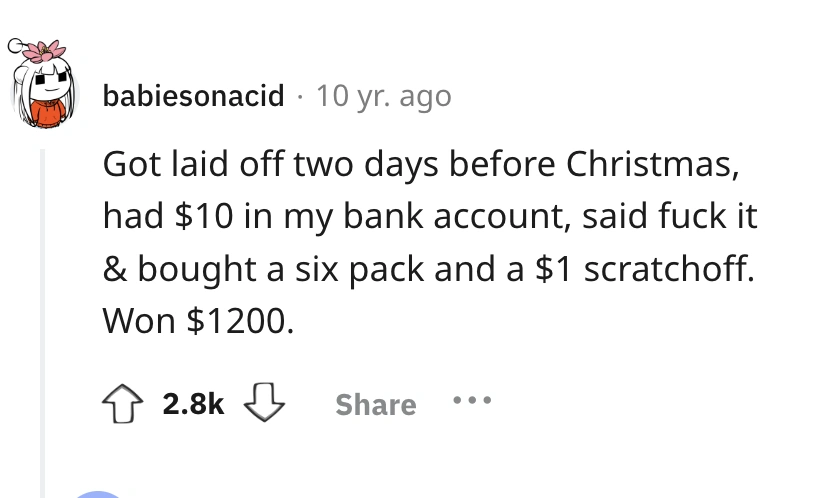The width and height of the screenshot is (815, 498).
Task: Open the three-dot more options menu
Action: [473, 402]
